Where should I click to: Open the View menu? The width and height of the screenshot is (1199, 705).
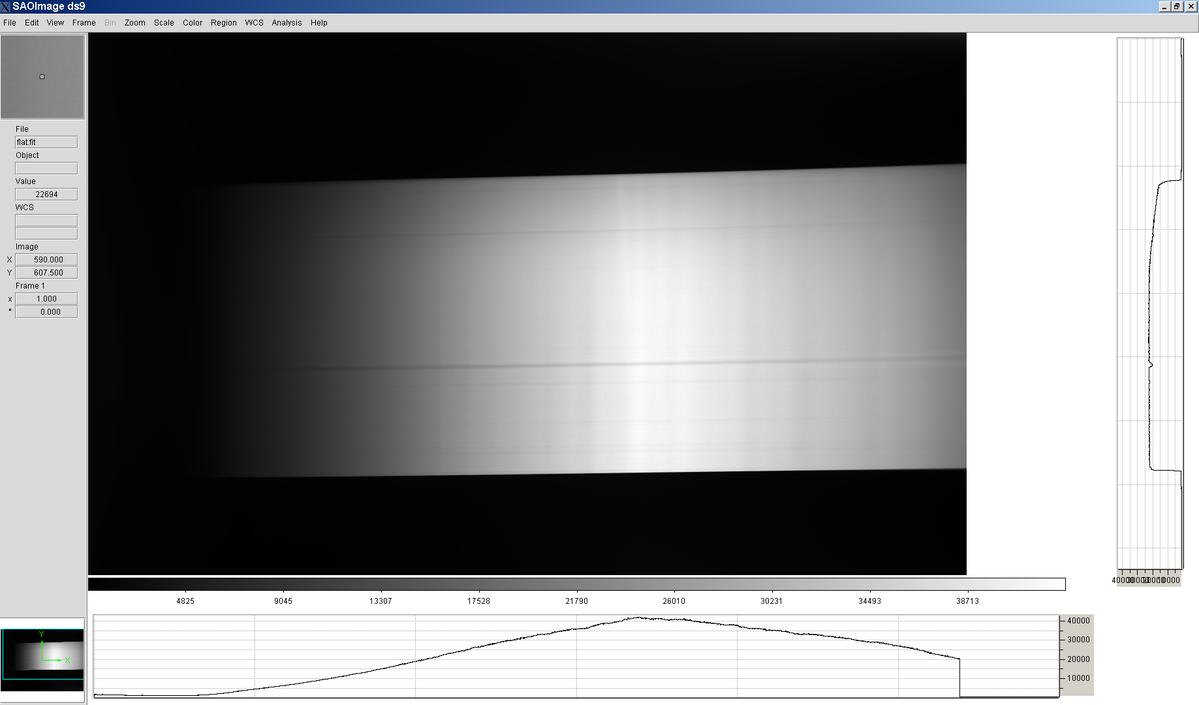[55, 22]
